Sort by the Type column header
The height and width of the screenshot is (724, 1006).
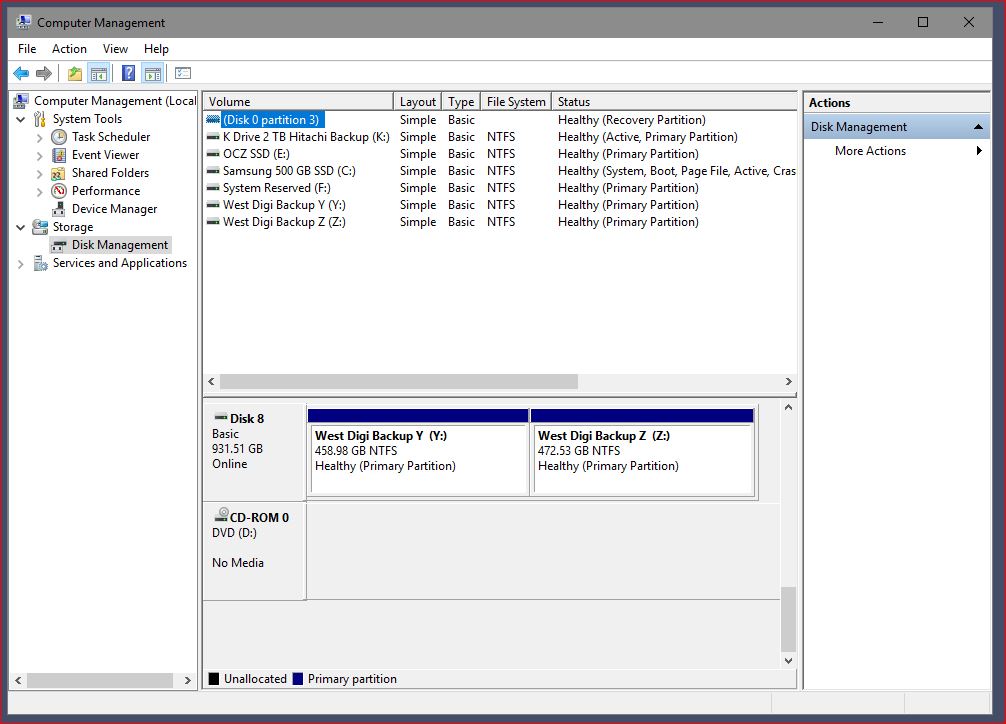pyautogui.click(x=461, y=101)
